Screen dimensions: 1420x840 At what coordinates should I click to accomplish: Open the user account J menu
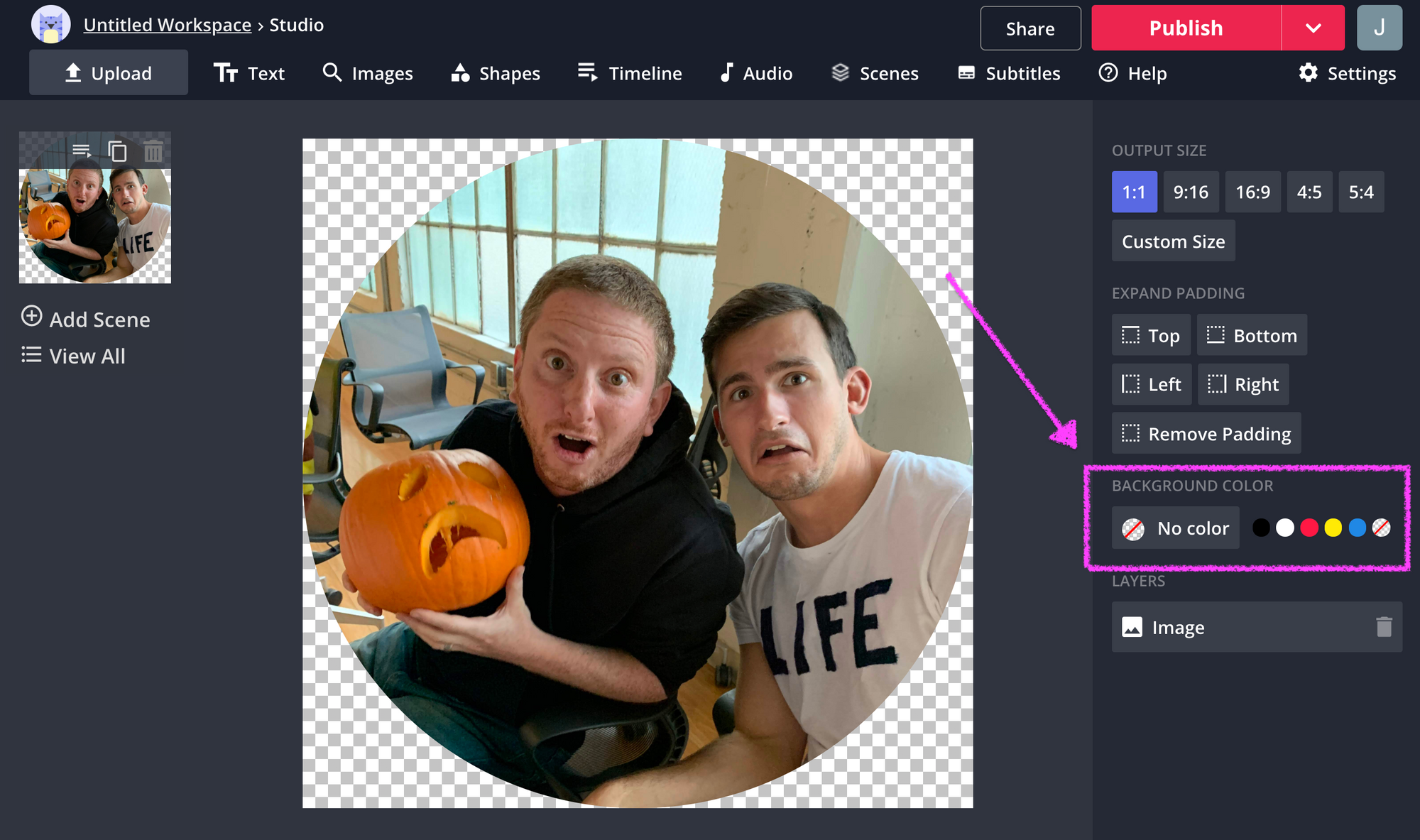click(1379, 28)
